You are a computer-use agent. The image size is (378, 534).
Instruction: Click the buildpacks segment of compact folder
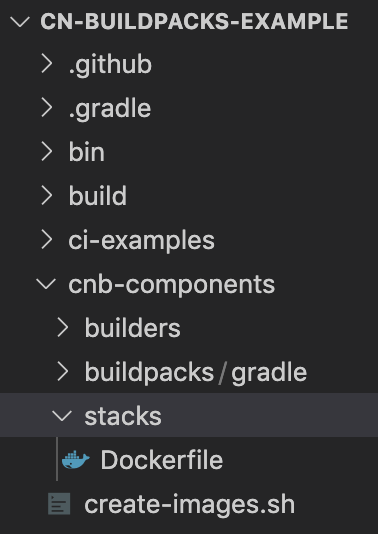149,373
